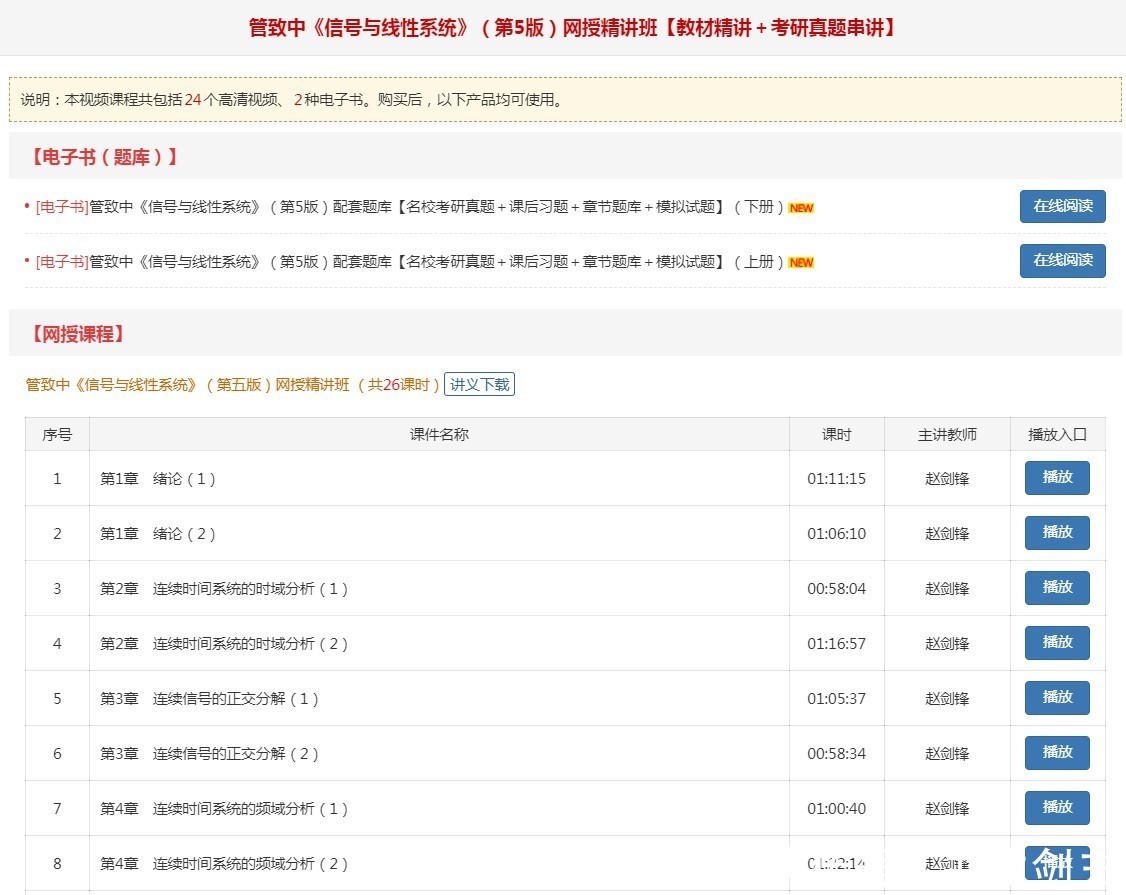
Task: Download the lecture notes via 讲义下载
Action: click(479, 384)
